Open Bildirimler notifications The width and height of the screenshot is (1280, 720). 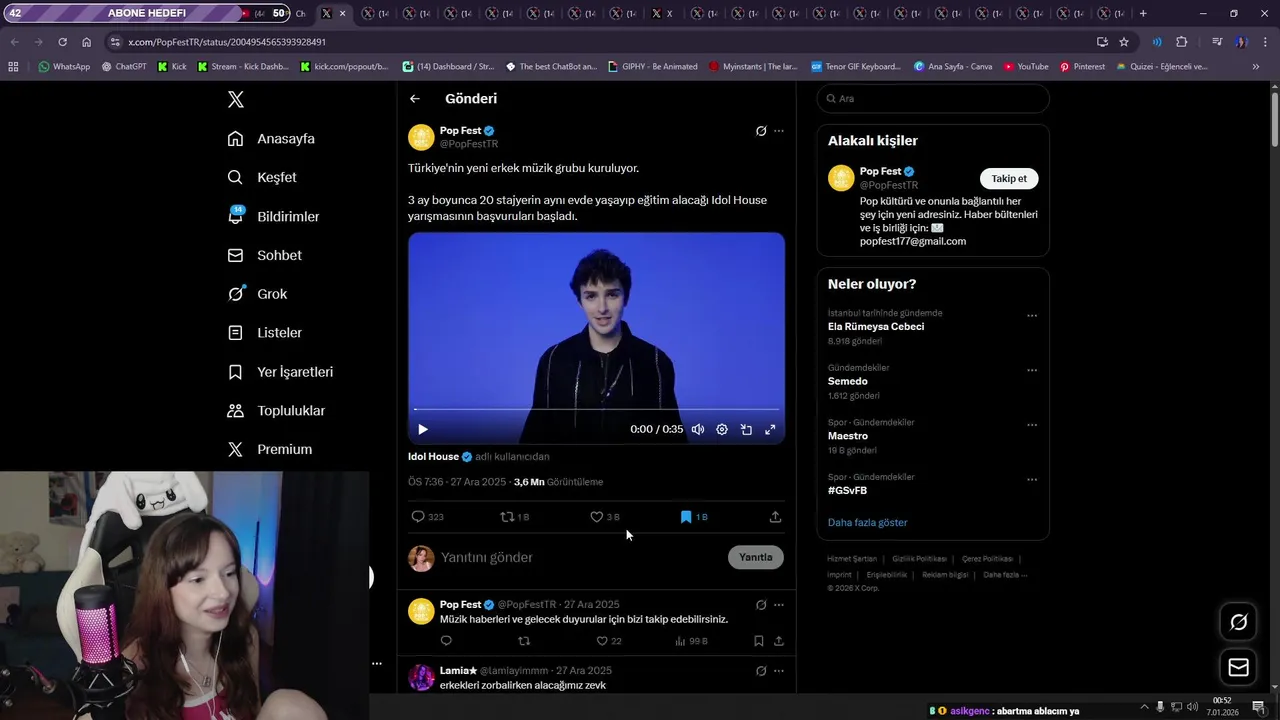[x=273, y=216]
